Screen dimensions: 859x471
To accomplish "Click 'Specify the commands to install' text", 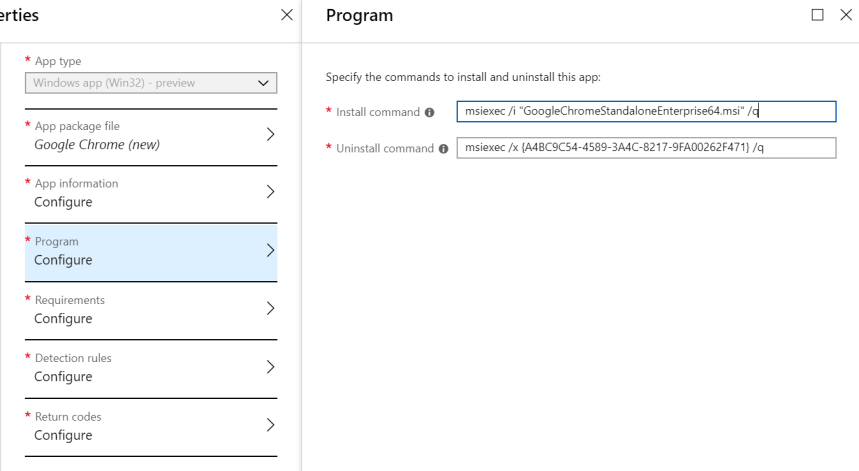I will 463,77.
